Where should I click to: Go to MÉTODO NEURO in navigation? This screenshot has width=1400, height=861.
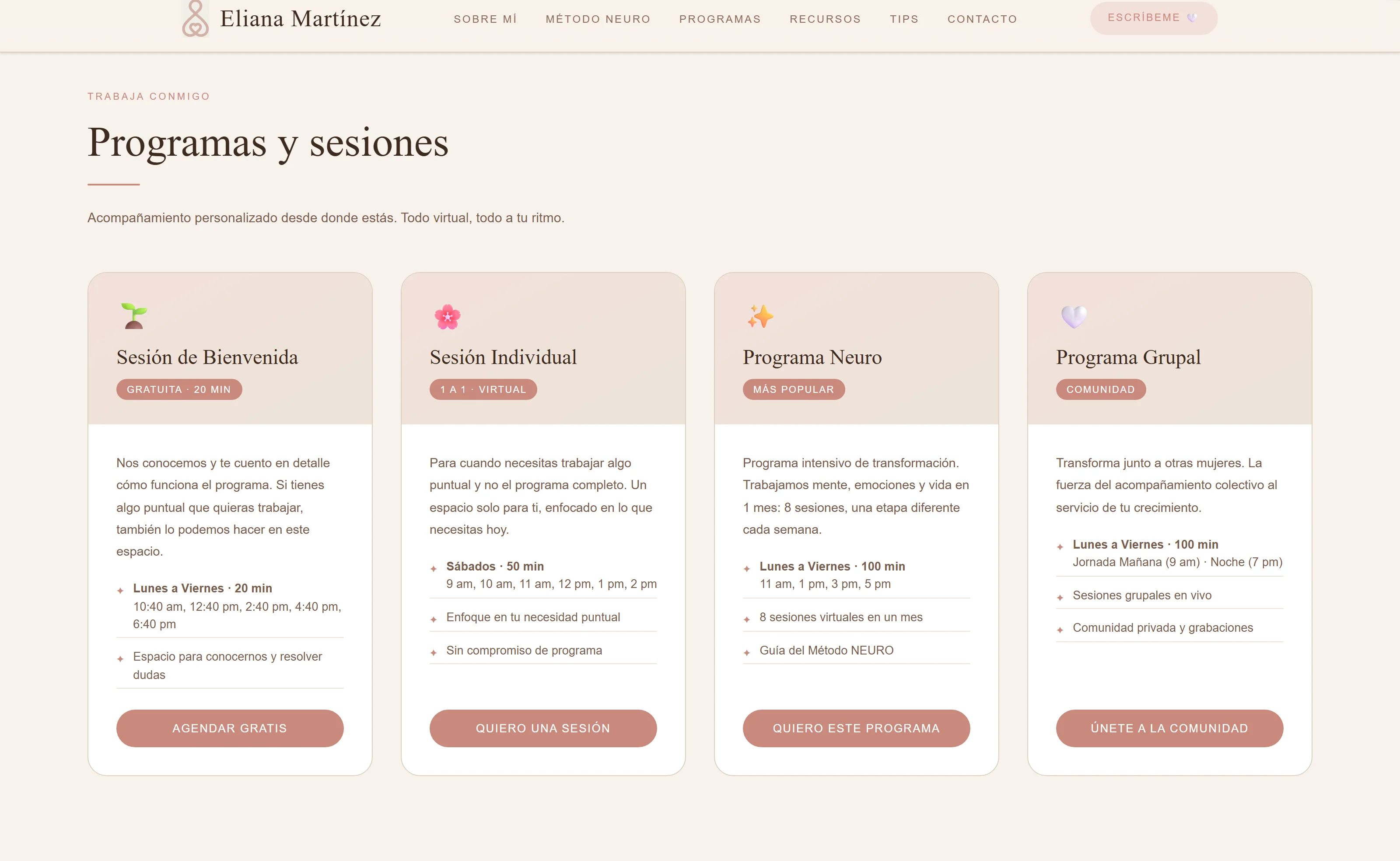598,19
